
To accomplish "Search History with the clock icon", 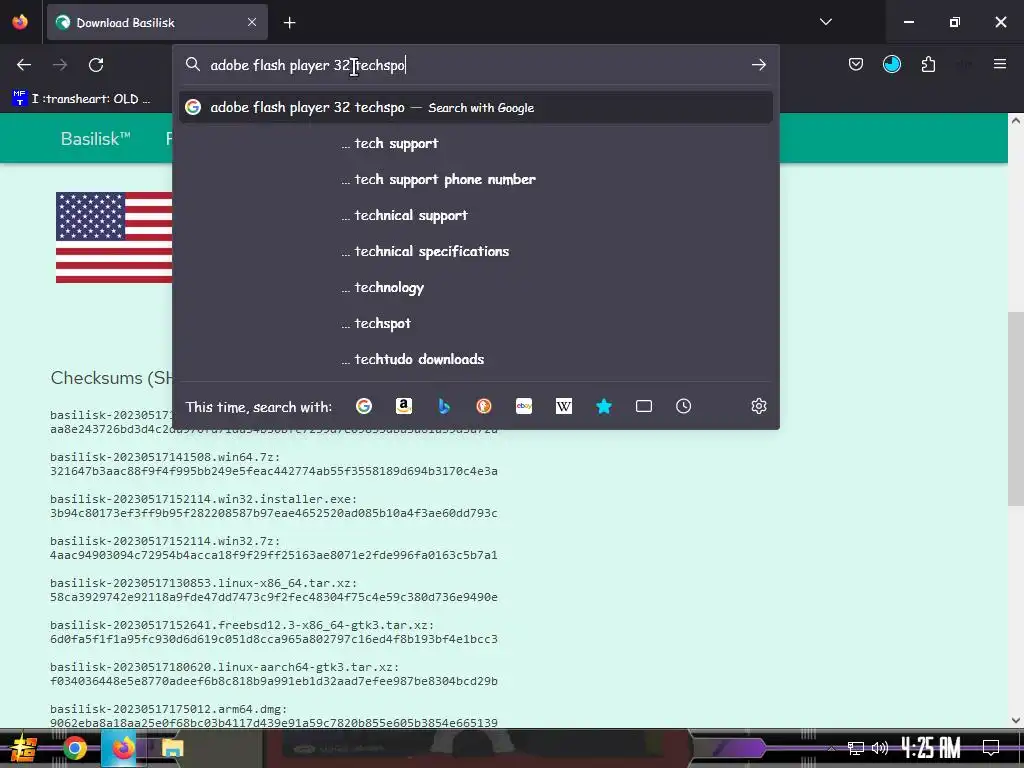I will point(683,406).
